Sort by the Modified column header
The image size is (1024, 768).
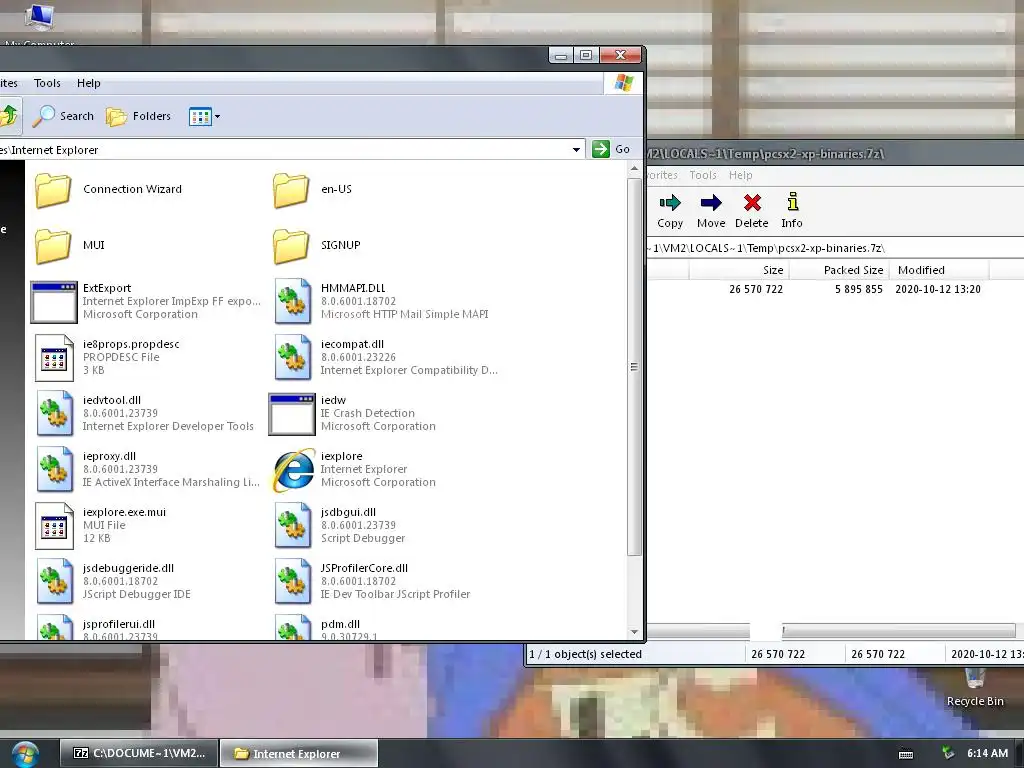click(939, 270)
